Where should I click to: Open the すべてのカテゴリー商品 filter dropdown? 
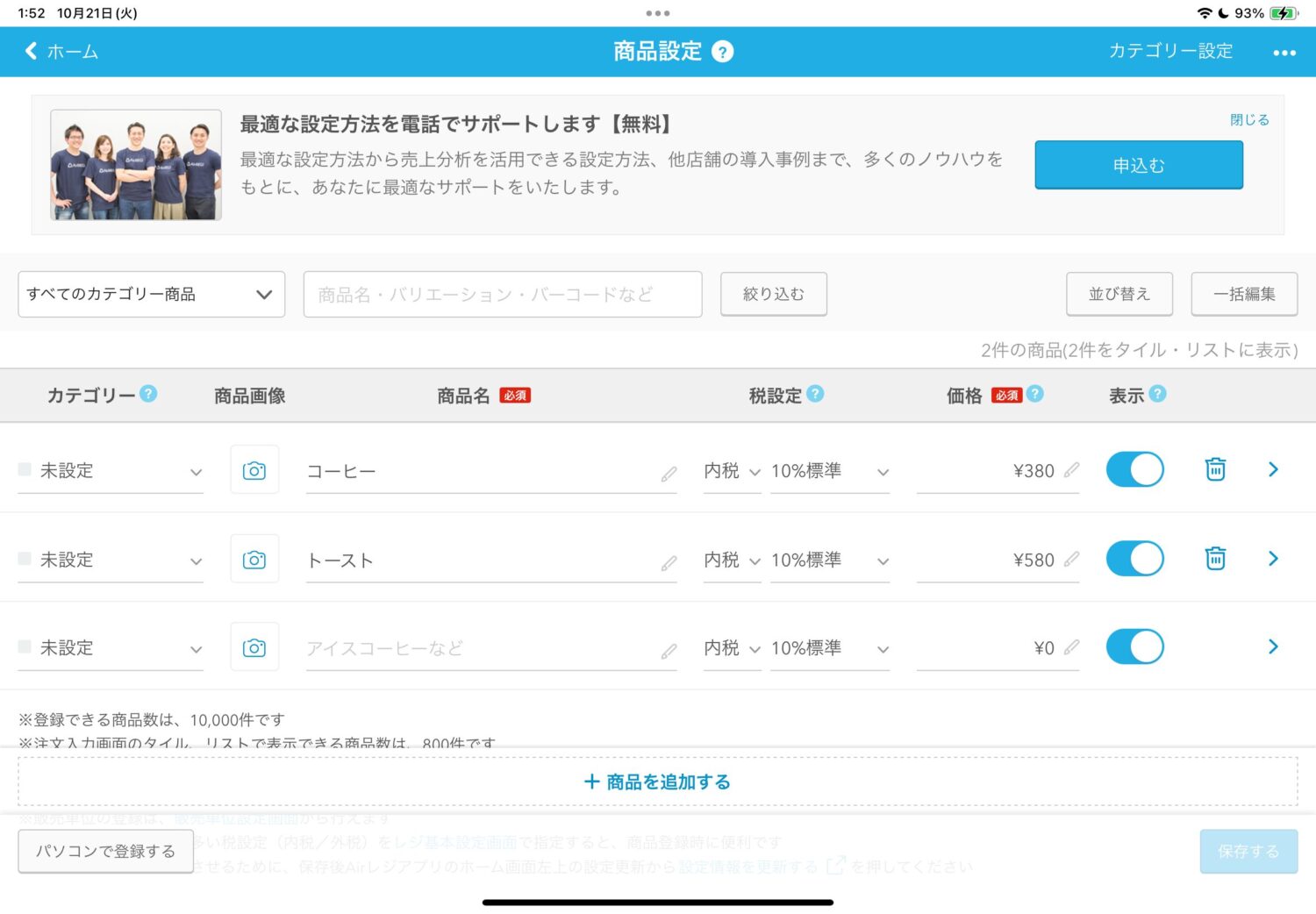151,294
